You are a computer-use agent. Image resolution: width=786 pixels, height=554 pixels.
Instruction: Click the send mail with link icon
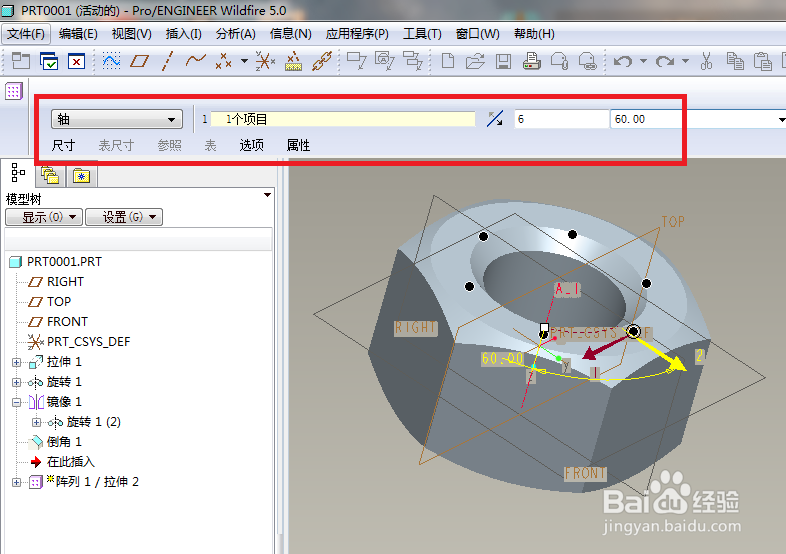click(x=587, y=61)
